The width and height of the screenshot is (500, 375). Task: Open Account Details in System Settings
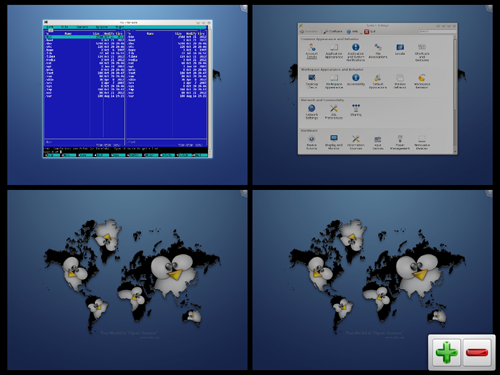coord(312,51)
